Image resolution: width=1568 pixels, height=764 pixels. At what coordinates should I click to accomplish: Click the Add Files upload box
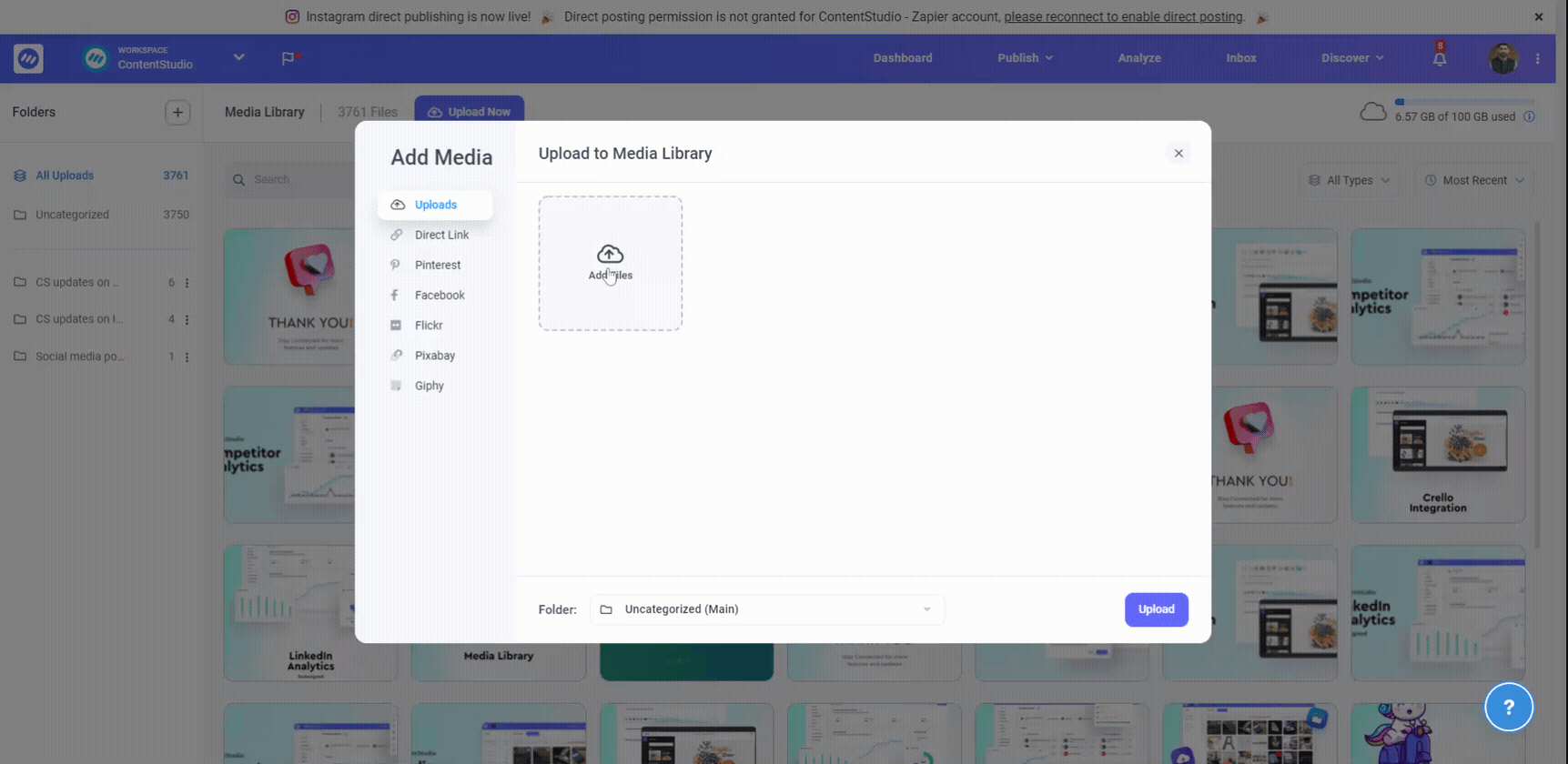611,263
